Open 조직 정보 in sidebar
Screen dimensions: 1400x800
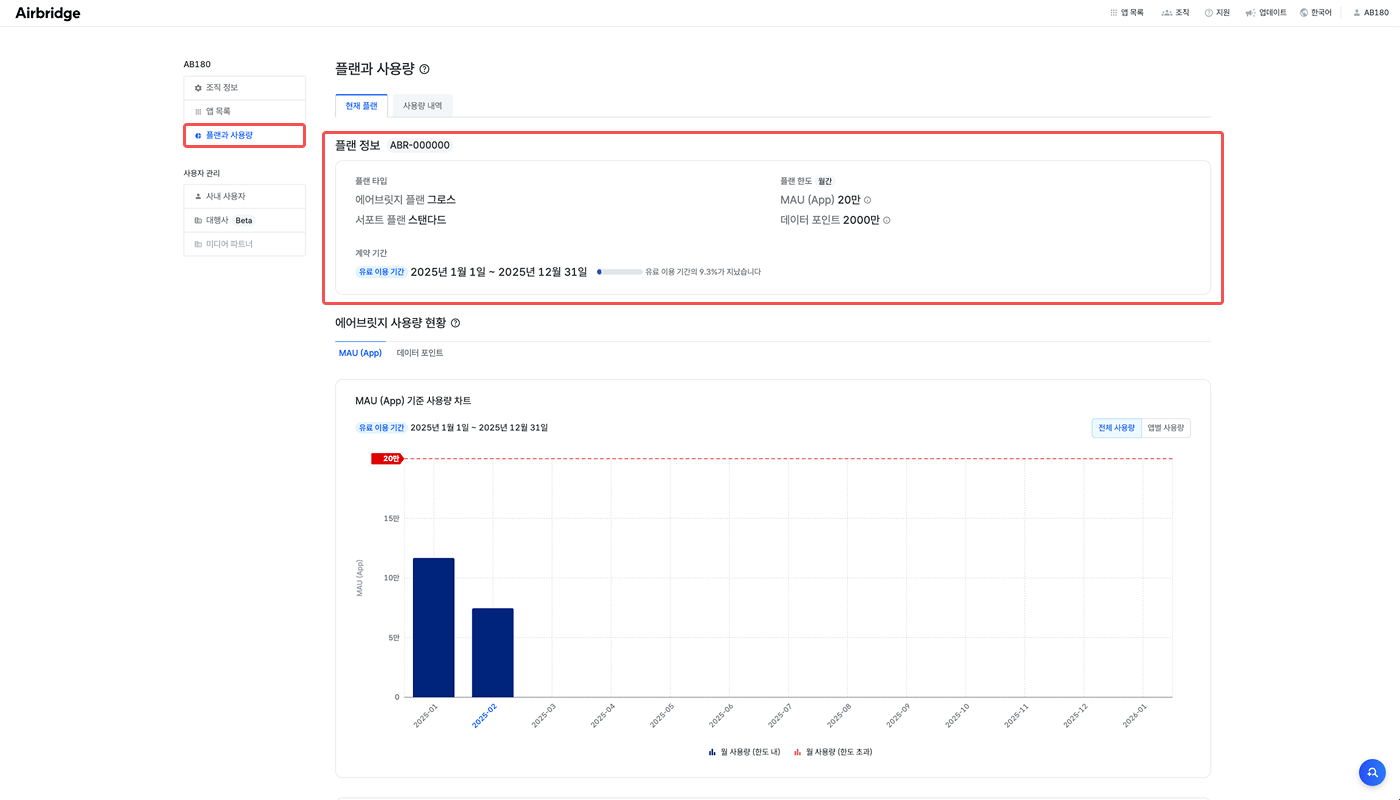(x=244, y=88)
